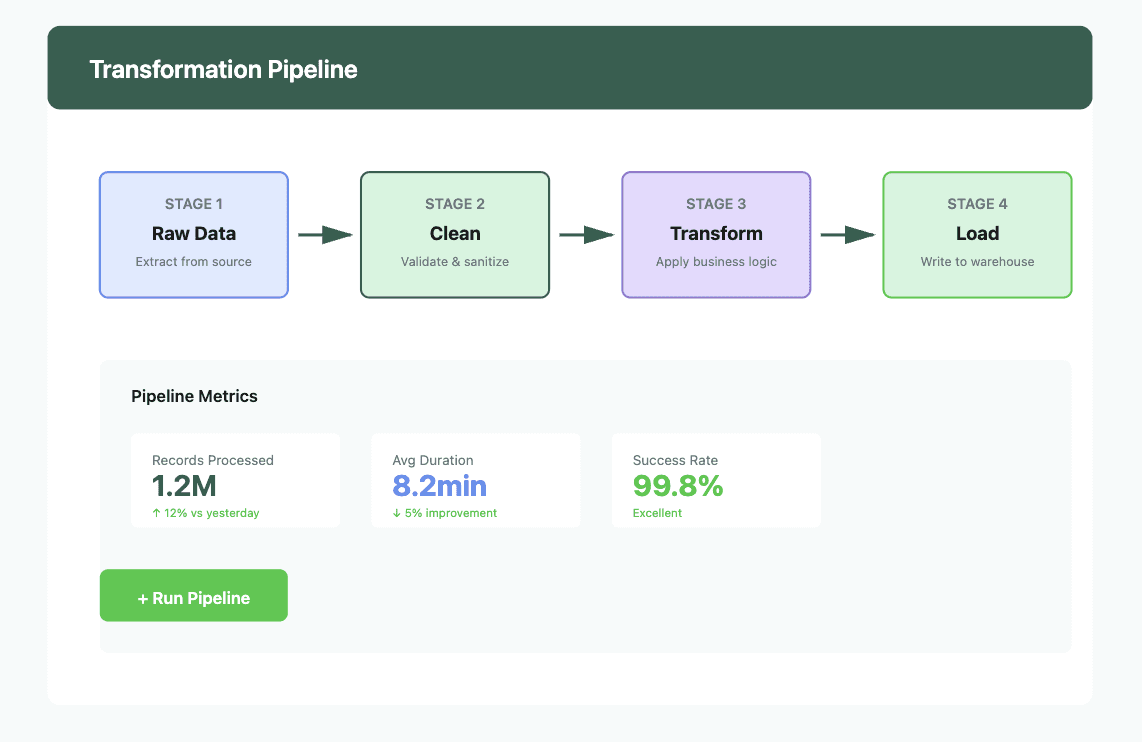The image size is (1142, 742).
Task: Click the Run Pipeline button
Action: tap(194, 595)
